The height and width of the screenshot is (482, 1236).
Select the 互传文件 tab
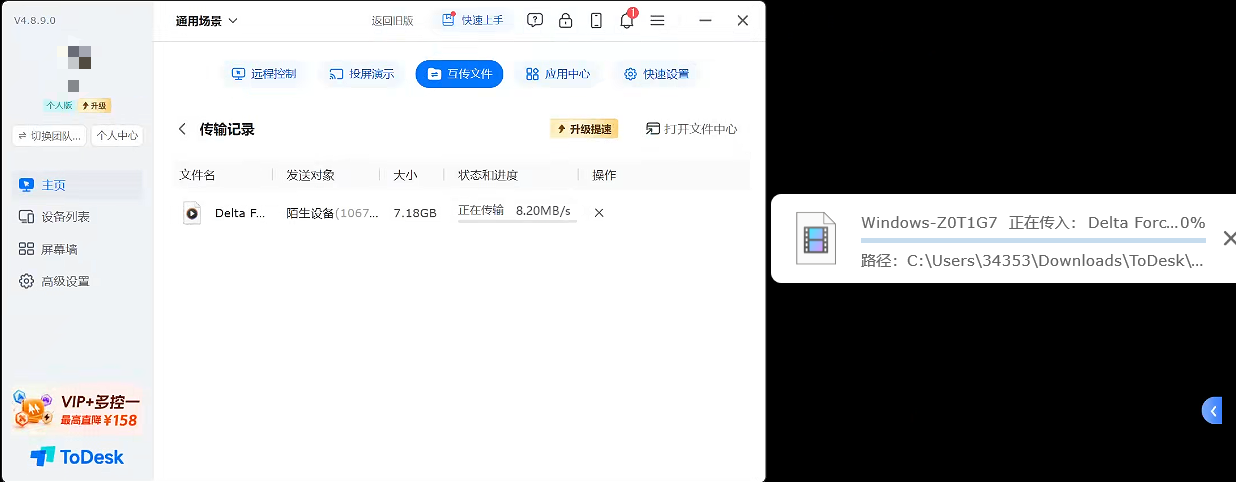pos(460,74)
